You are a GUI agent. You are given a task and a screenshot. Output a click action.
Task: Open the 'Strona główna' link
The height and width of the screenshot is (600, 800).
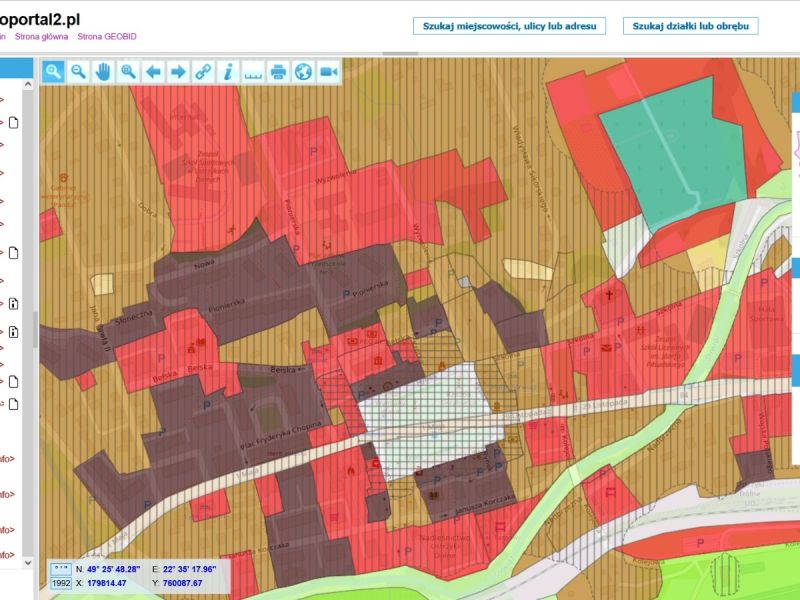[x=42, y=36]
